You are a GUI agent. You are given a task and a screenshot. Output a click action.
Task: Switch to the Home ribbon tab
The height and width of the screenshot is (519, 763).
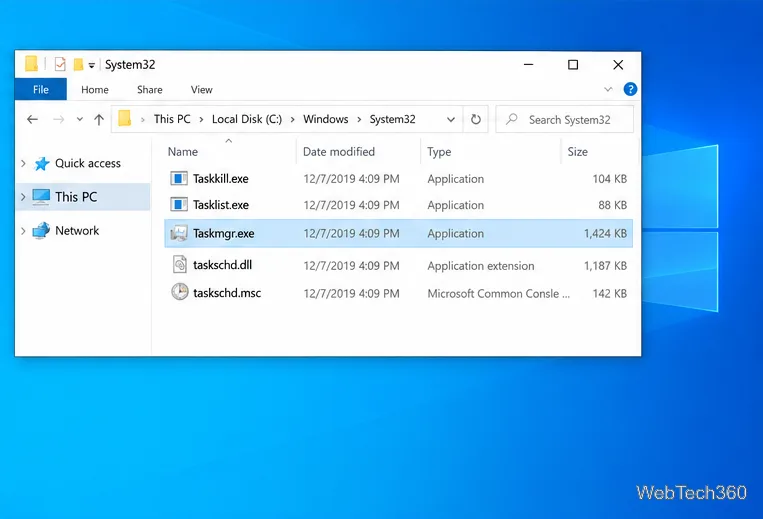click(x=95, y=89)
